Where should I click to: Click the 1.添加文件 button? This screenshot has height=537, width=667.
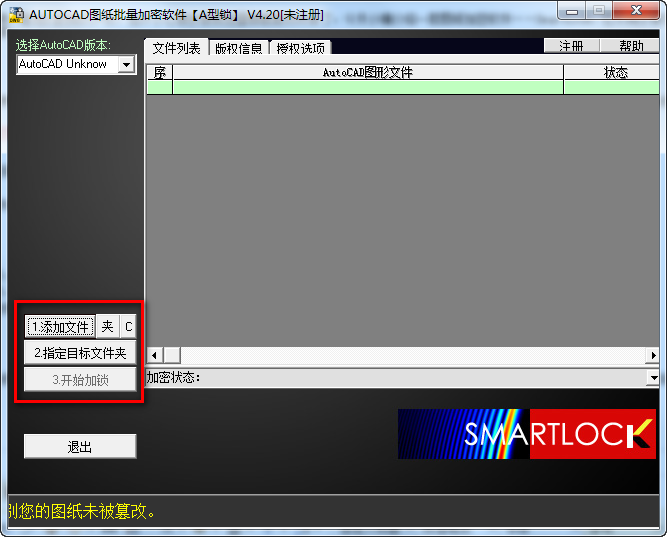[60, 327]
